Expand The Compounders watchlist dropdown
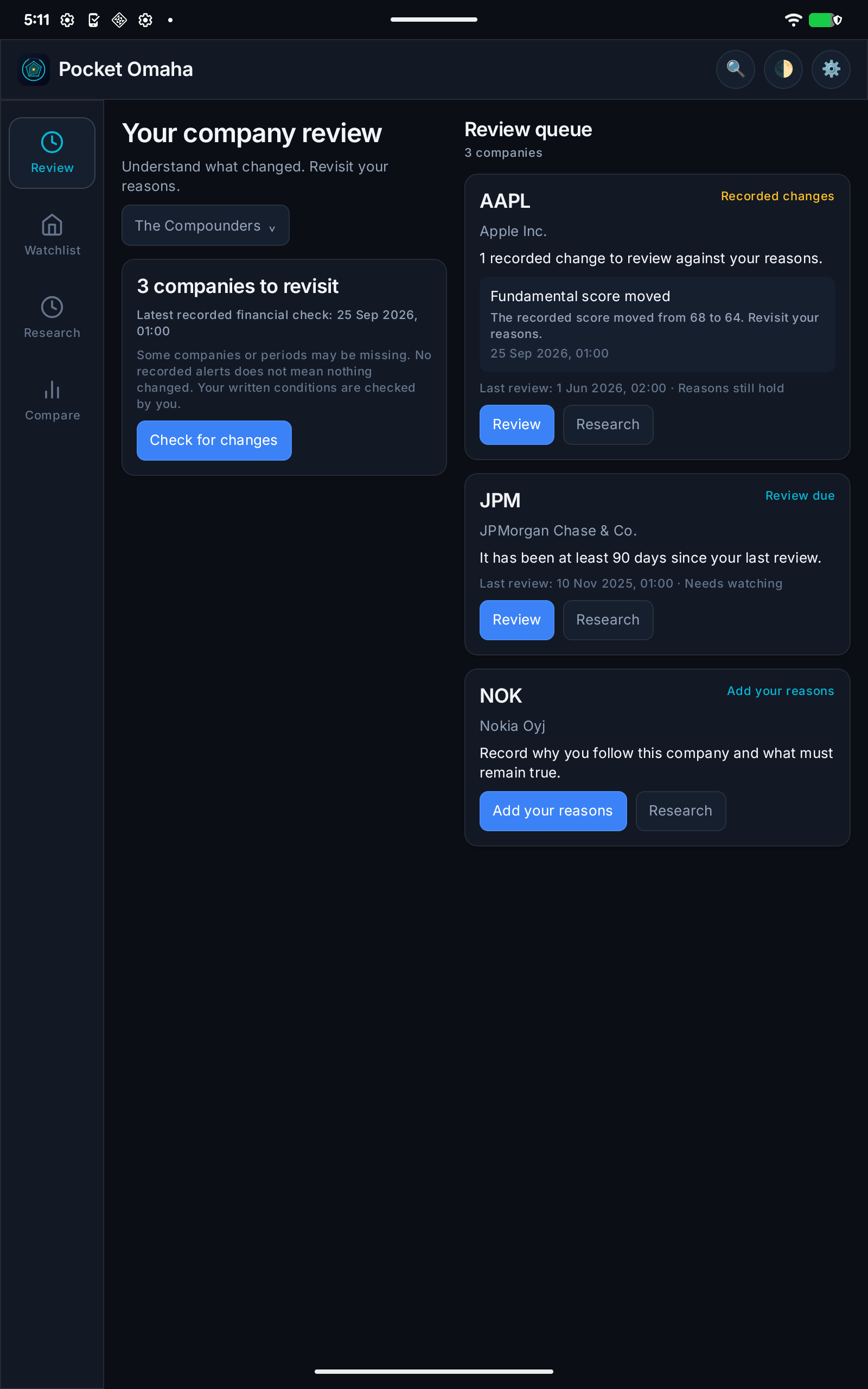The image size is (868, 1389). coord(206,226)
